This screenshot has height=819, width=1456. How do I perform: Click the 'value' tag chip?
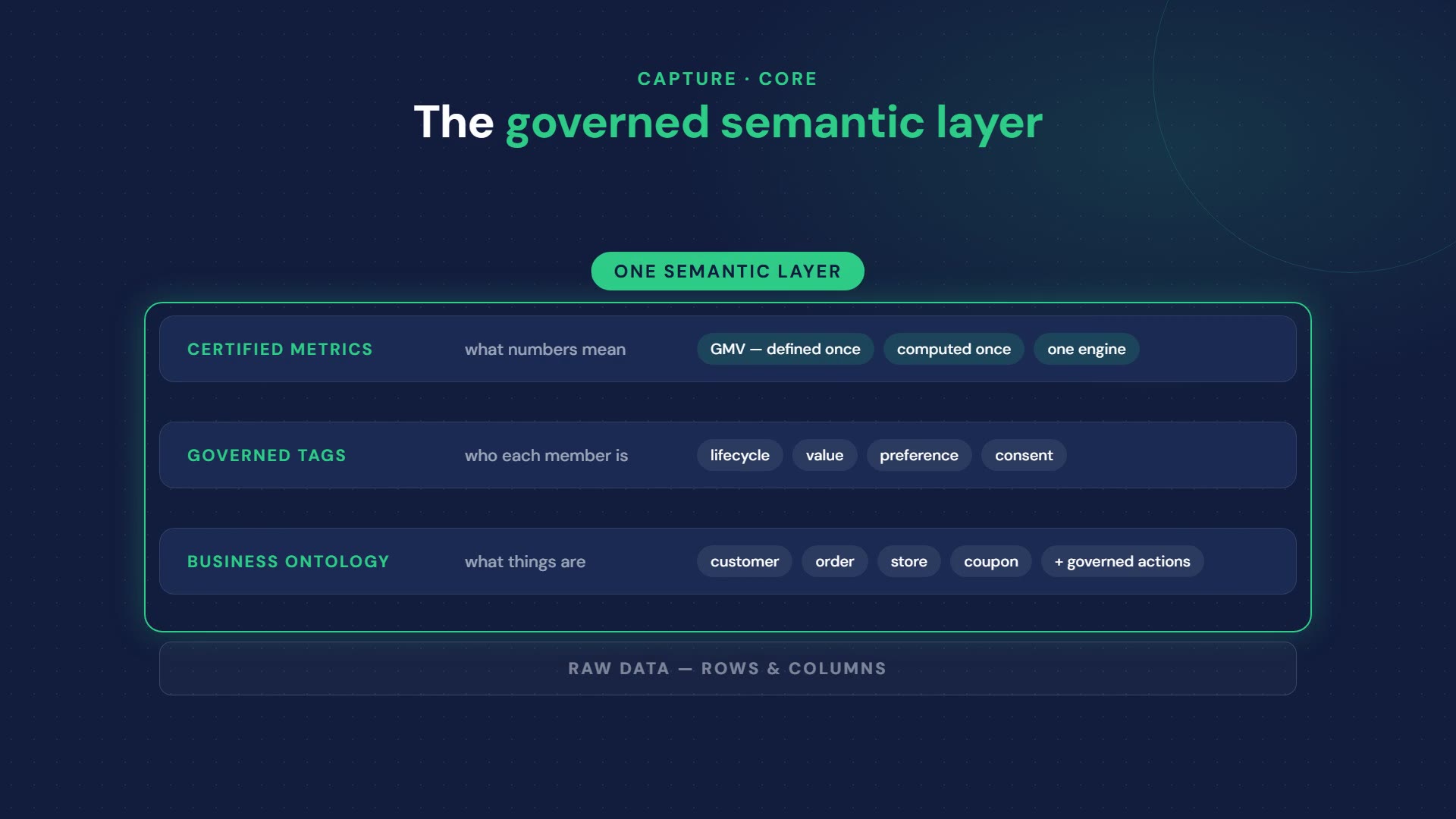[x=824, y=455]
